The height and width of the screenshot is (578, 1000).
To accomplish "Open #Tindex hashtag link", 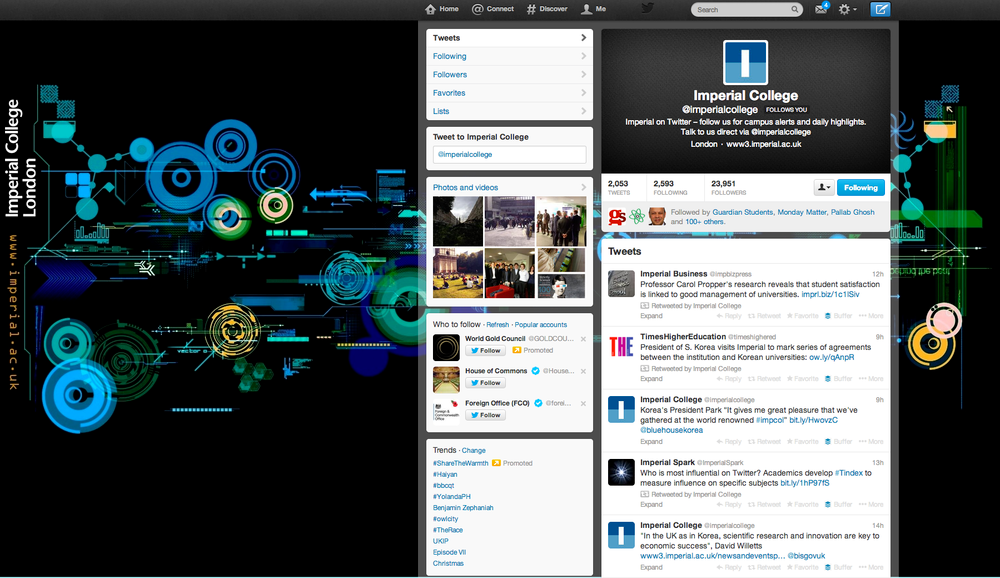I will pos(848,473).
